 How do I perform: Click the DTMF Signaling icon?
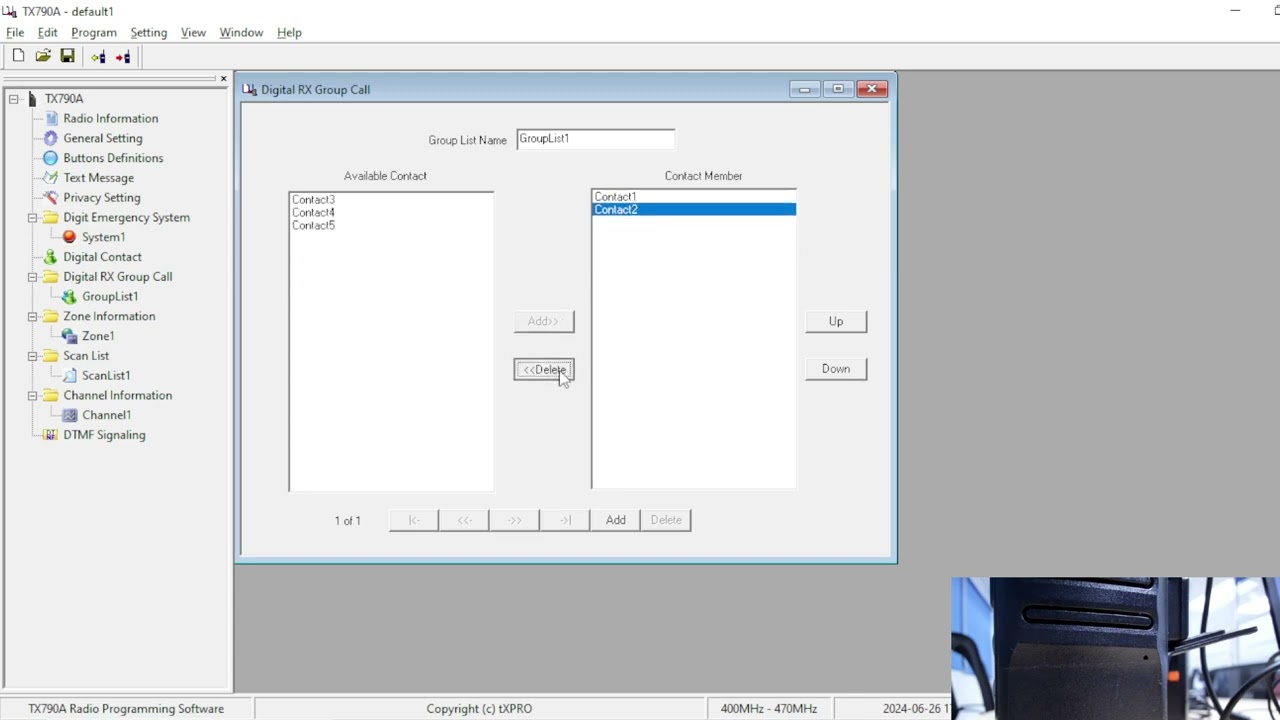[x=50, y=435]
